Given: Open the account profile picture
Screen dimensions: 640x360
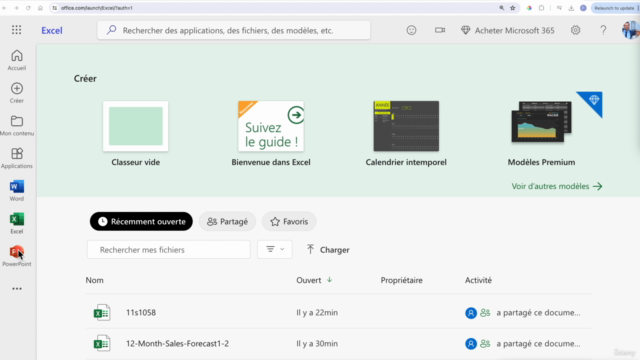Looking at the screenshot, I should tap(631, 30).
